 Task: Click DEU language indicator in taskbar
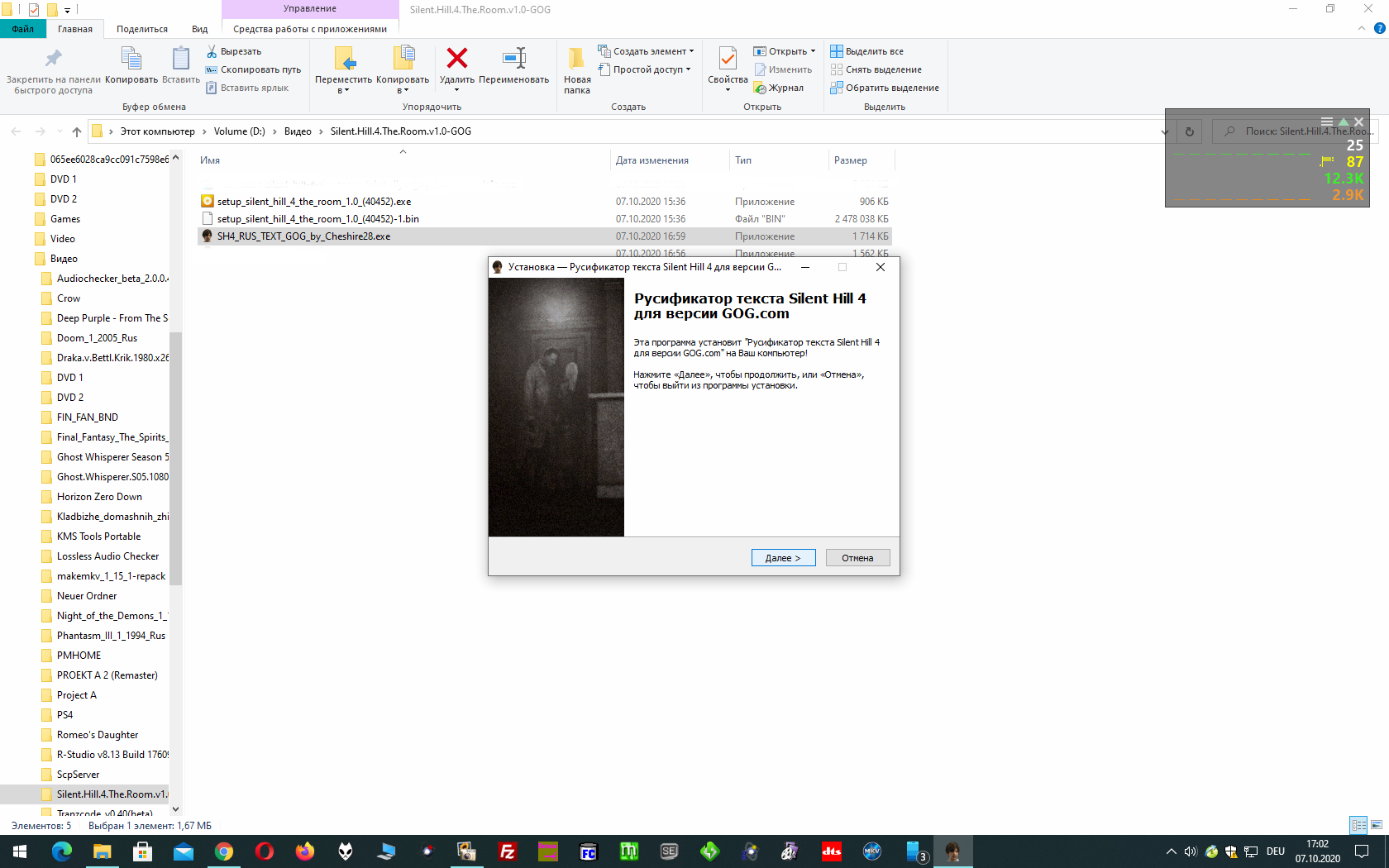[x=1276, y=851]
